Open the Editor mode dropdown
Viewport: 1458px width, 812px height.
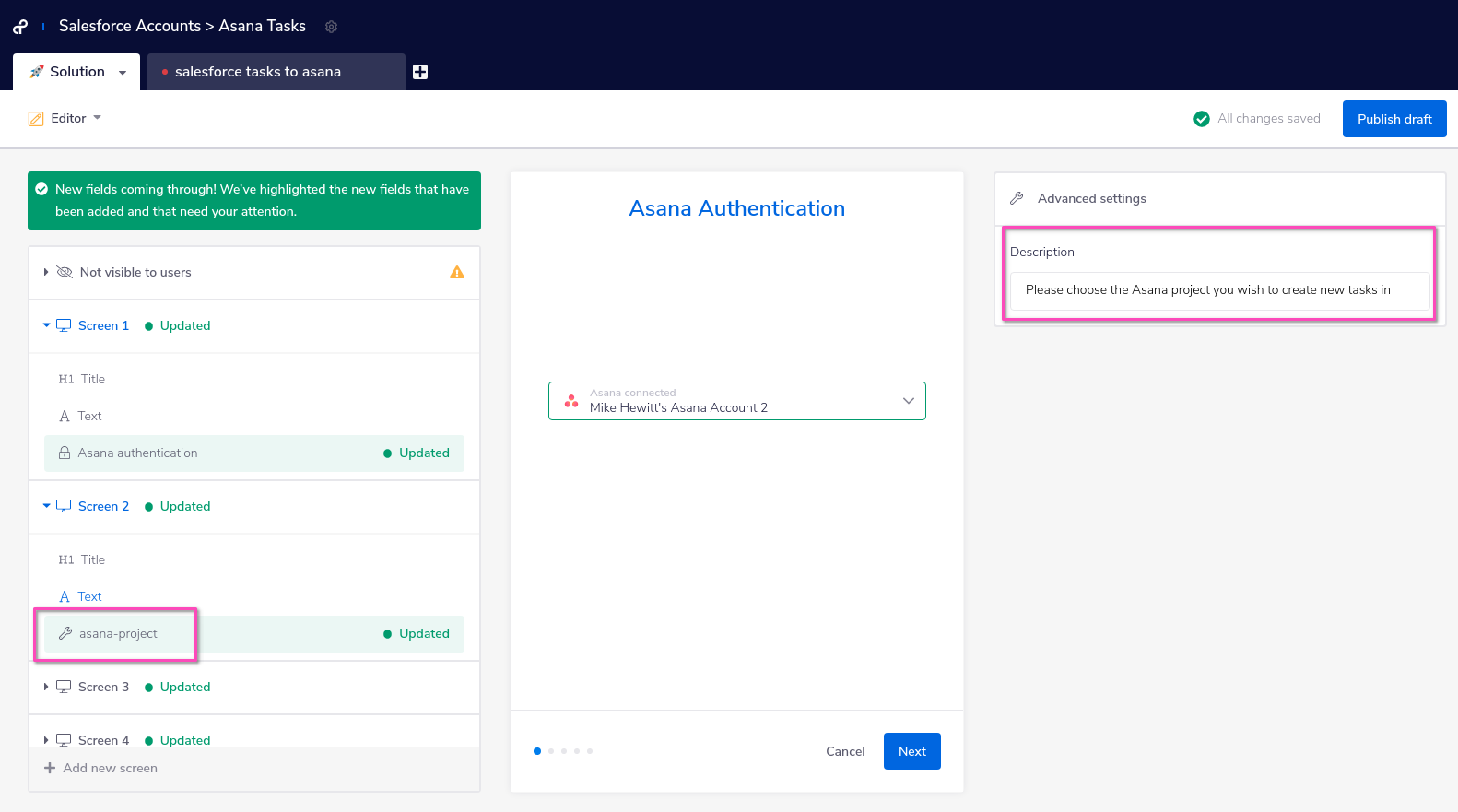click(98, 118)
